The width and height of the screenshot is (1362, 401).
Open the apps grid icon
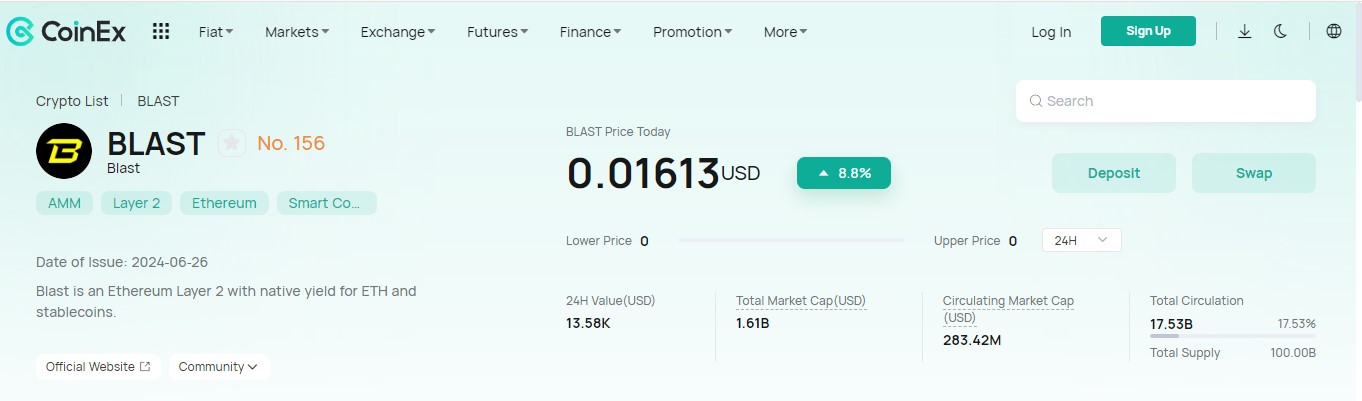click(x=161, y=32)
